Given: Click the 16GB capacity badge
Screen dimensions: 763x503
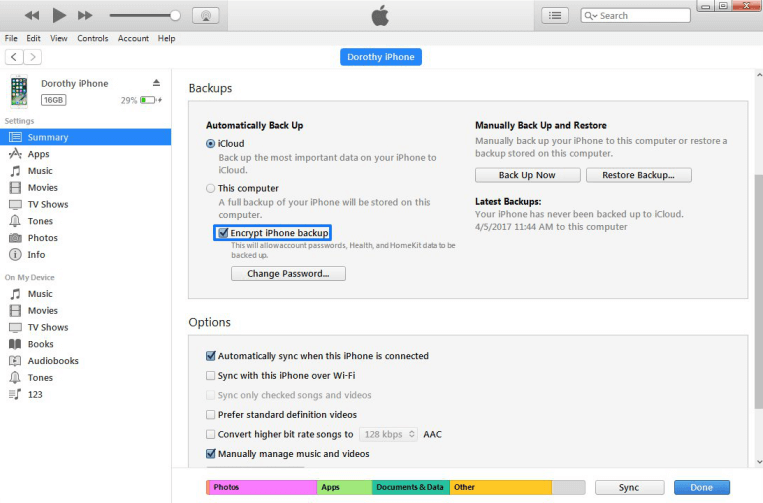Looking at the screenshot, I should (x=54, y=100).
